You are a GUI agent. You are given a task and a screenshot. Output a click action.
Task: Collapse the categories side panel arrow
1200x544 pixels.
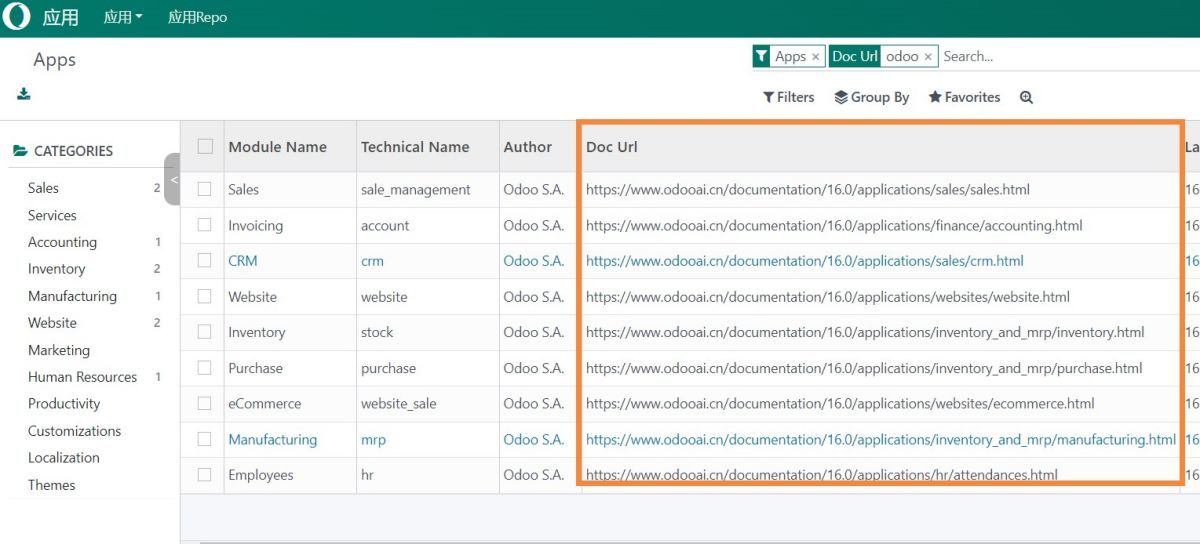point(173,180)
